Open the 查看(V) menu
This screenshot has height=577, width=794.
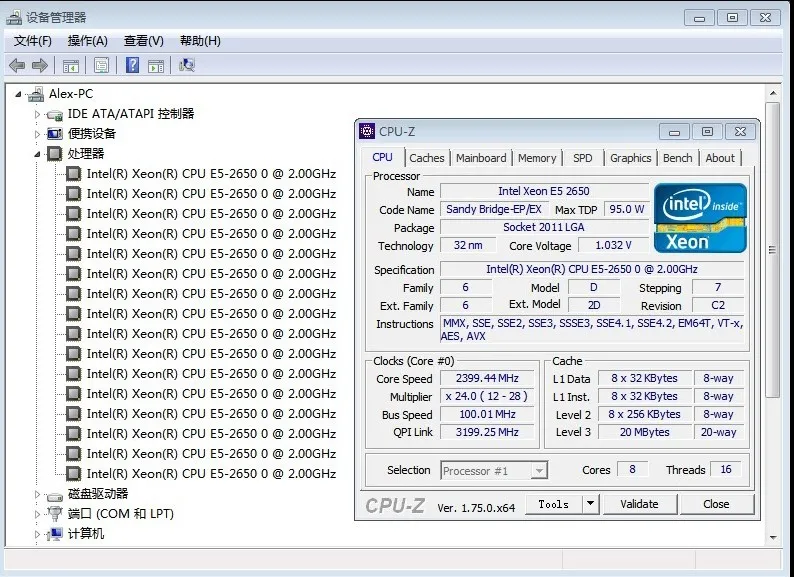pos(144,41)
